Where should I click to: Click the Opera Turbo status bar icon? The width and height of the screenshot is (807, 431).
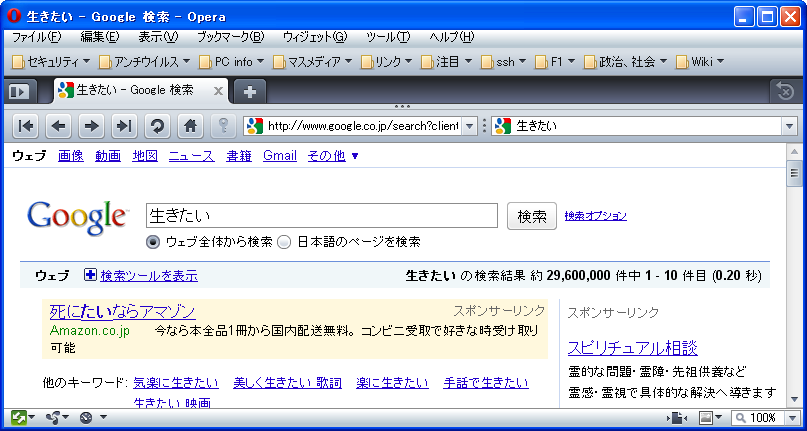[x=86, y=417]
